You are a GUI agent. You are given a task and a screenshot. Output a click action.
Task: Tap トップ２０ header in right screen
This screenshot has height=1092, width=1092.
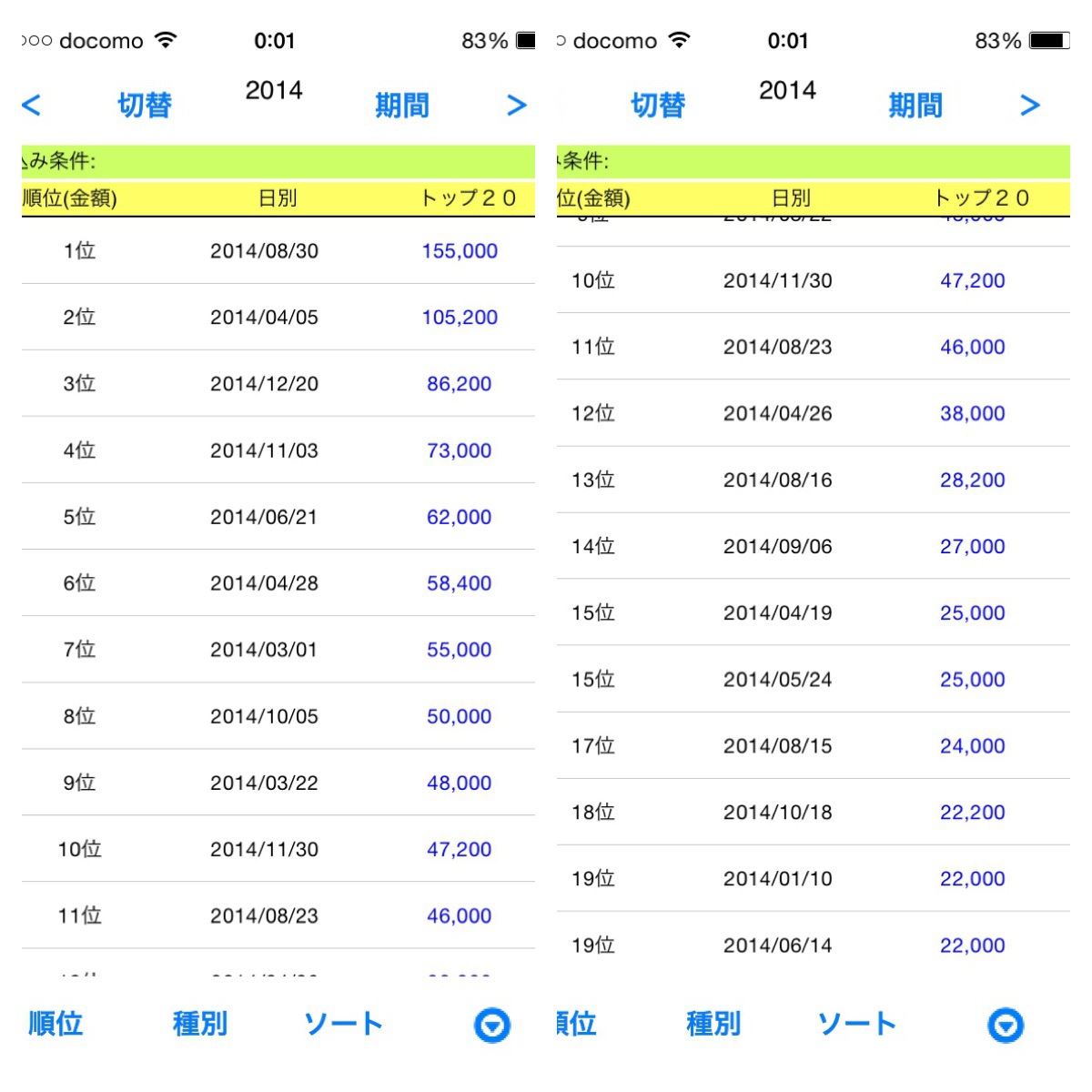(982, 198)
